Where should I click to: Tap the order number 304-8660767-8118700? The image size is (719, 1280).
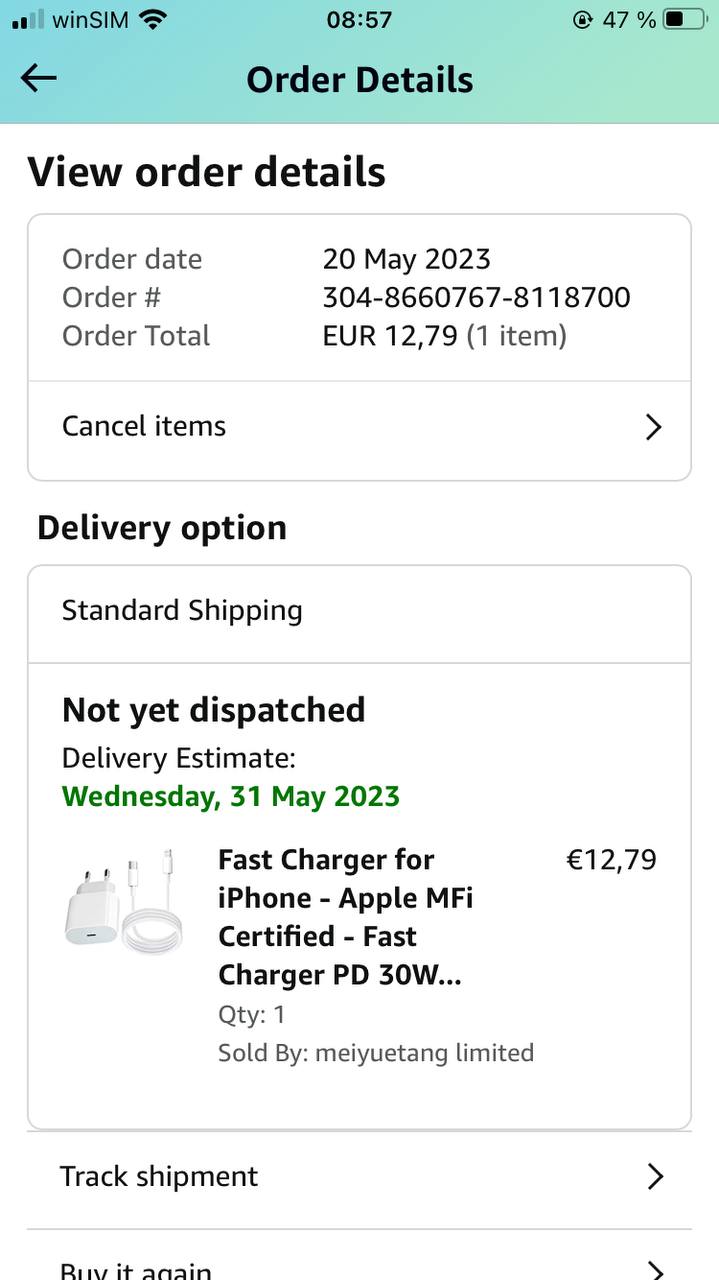(x=476, y=297)
